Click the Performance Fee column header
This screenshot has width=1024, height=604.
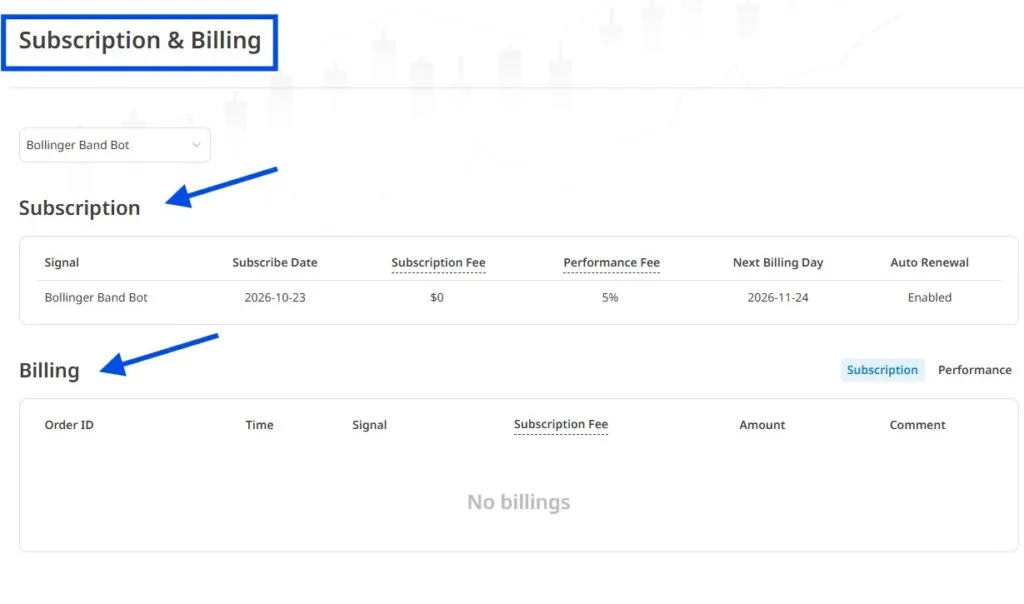pos(611,262)
